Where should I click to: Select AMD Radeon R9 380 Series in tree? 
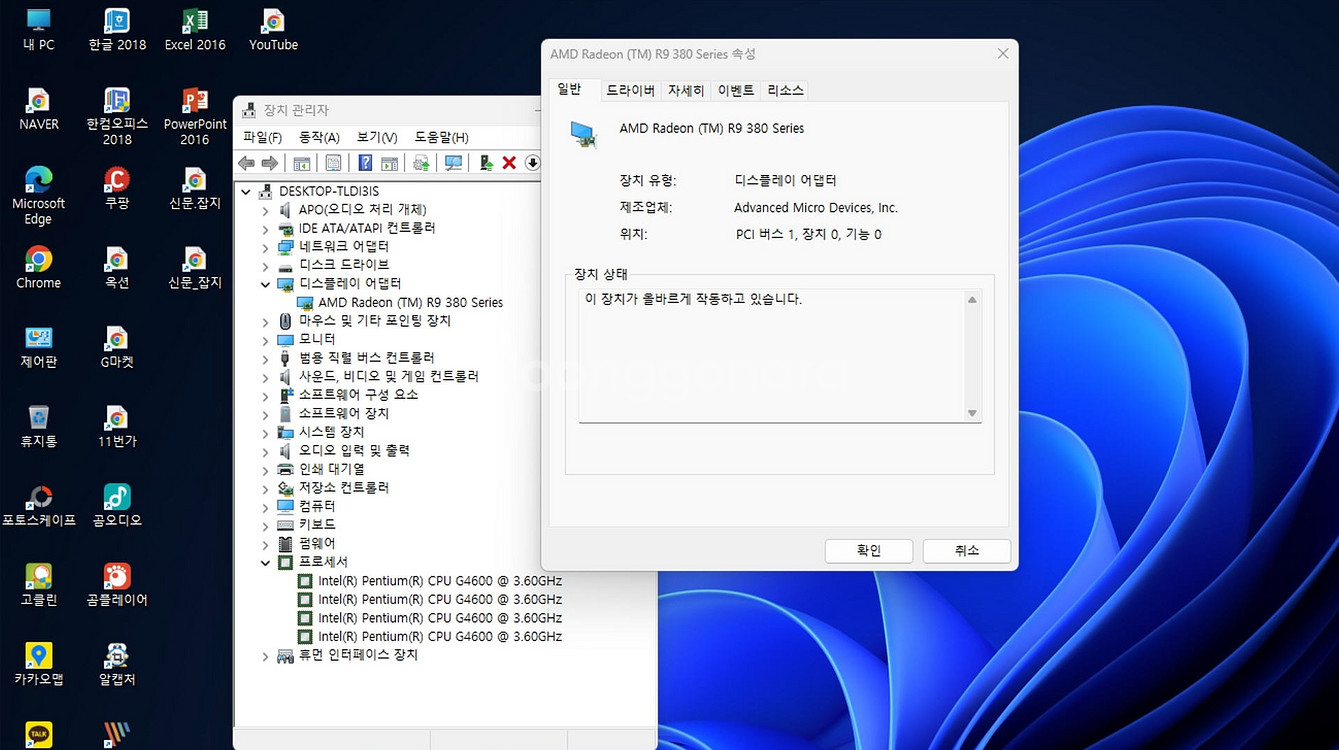[x=410, y=302]
